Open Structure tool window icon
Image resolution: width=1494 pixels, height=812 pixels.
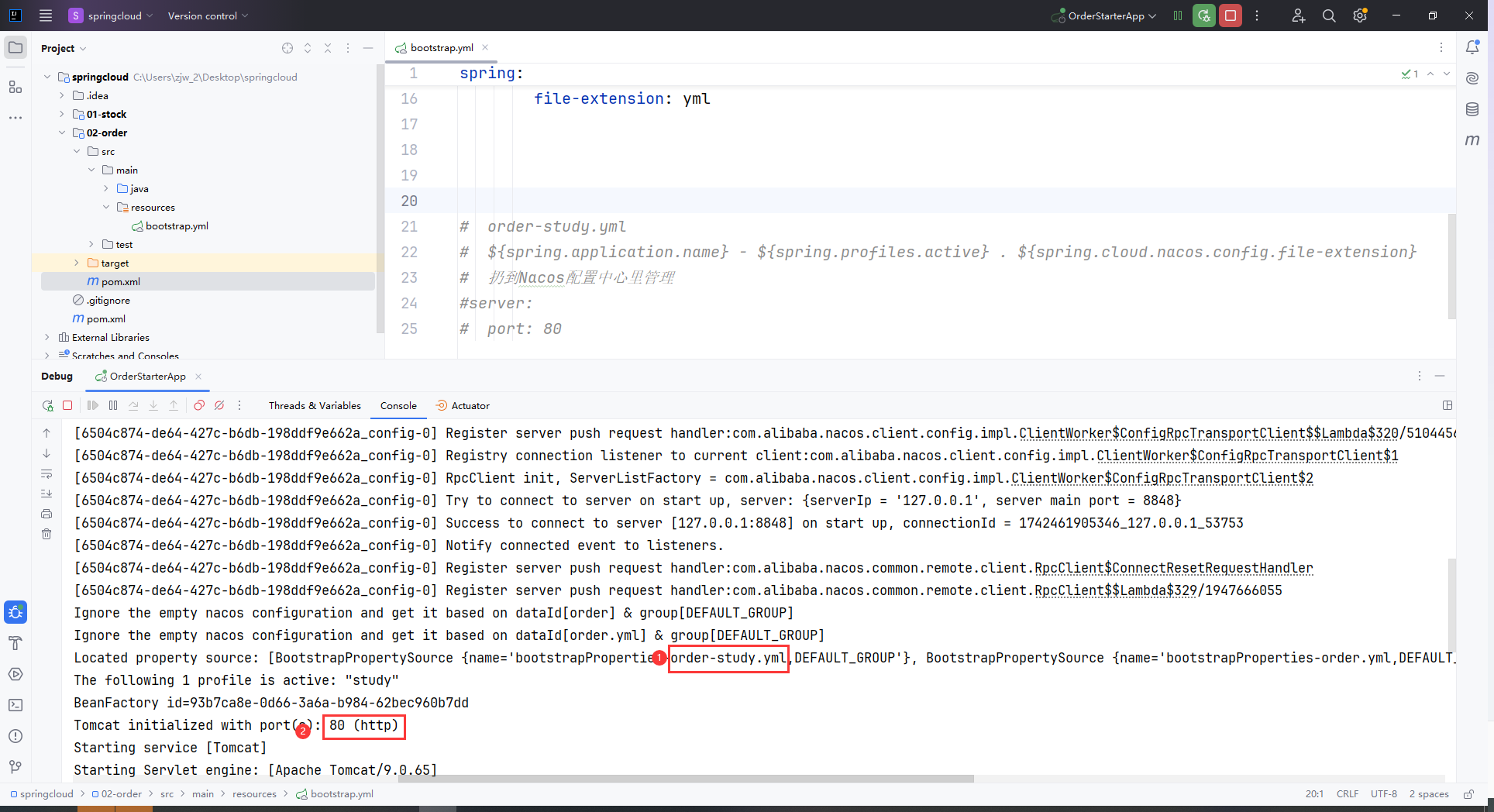click(15, 87)
